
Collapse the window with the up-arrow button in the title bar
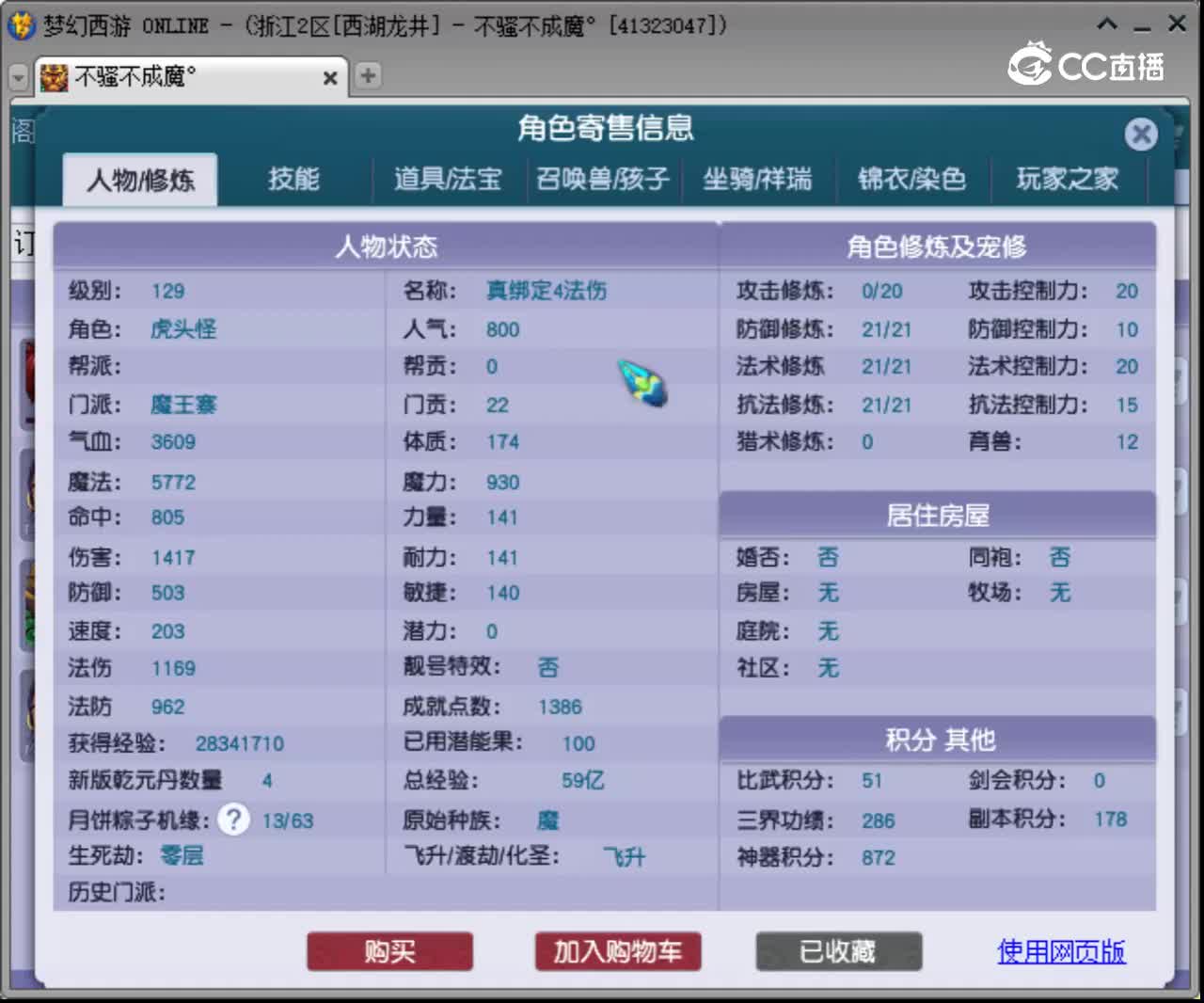point(1107,24)
